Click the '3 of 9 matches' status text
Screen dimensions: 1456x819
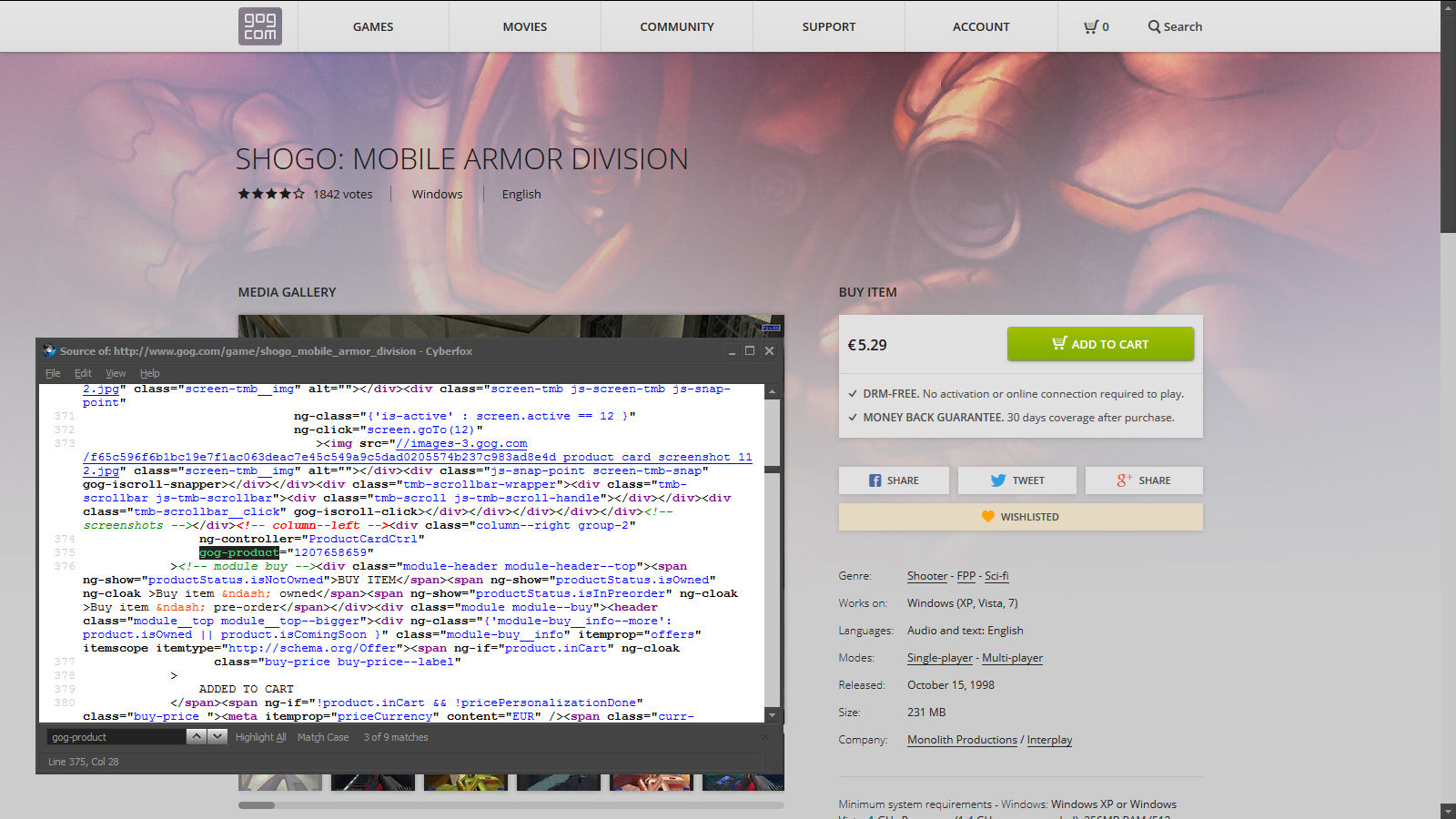(x=396, y=737)
